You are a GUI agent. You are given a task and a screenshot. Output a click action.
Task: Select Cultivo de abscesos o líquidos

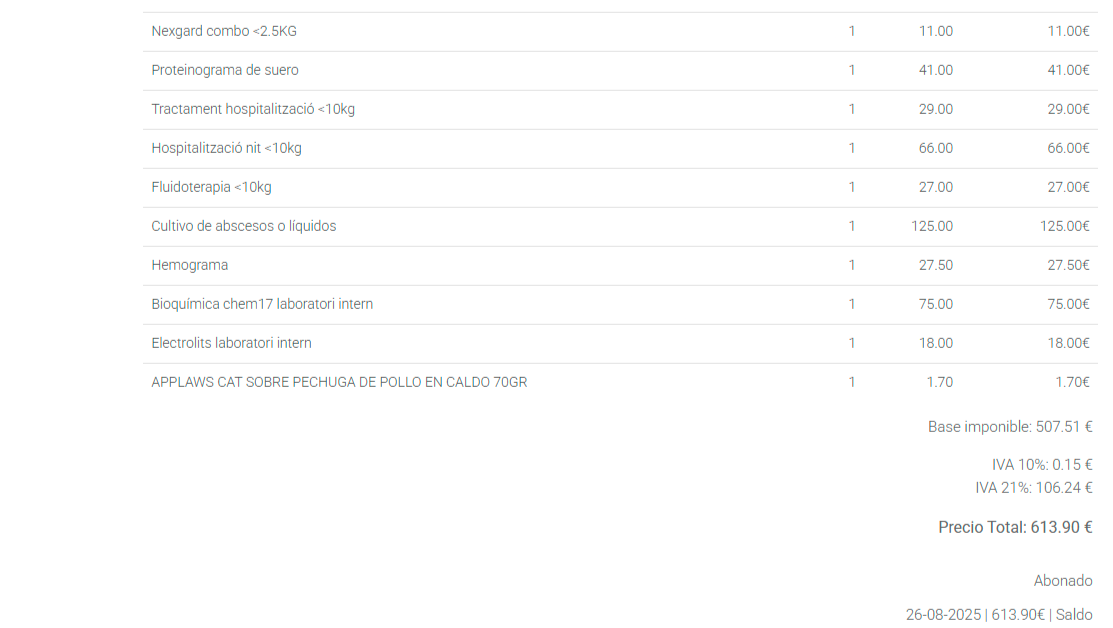click(244, 226)
